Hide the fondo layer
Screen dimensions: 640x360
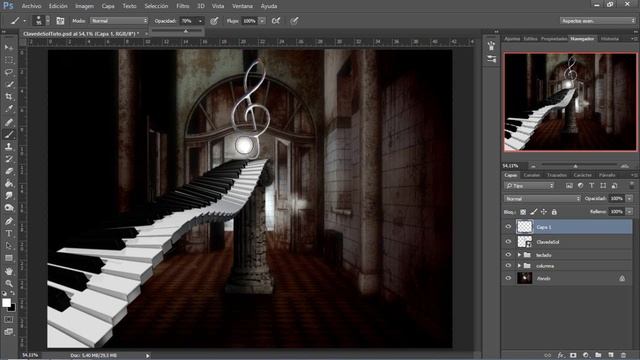tap(508, 278)
